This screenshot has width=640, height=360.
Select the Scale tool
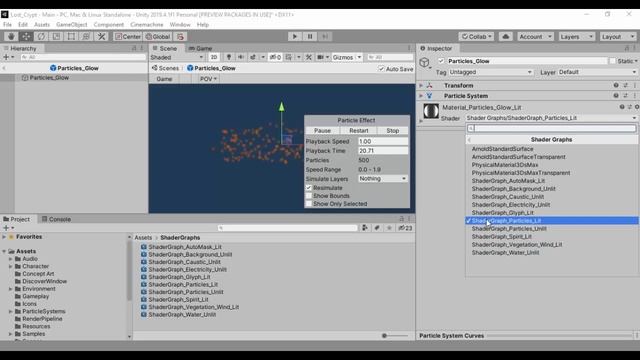pyautogui.click(x=56, y=36)
